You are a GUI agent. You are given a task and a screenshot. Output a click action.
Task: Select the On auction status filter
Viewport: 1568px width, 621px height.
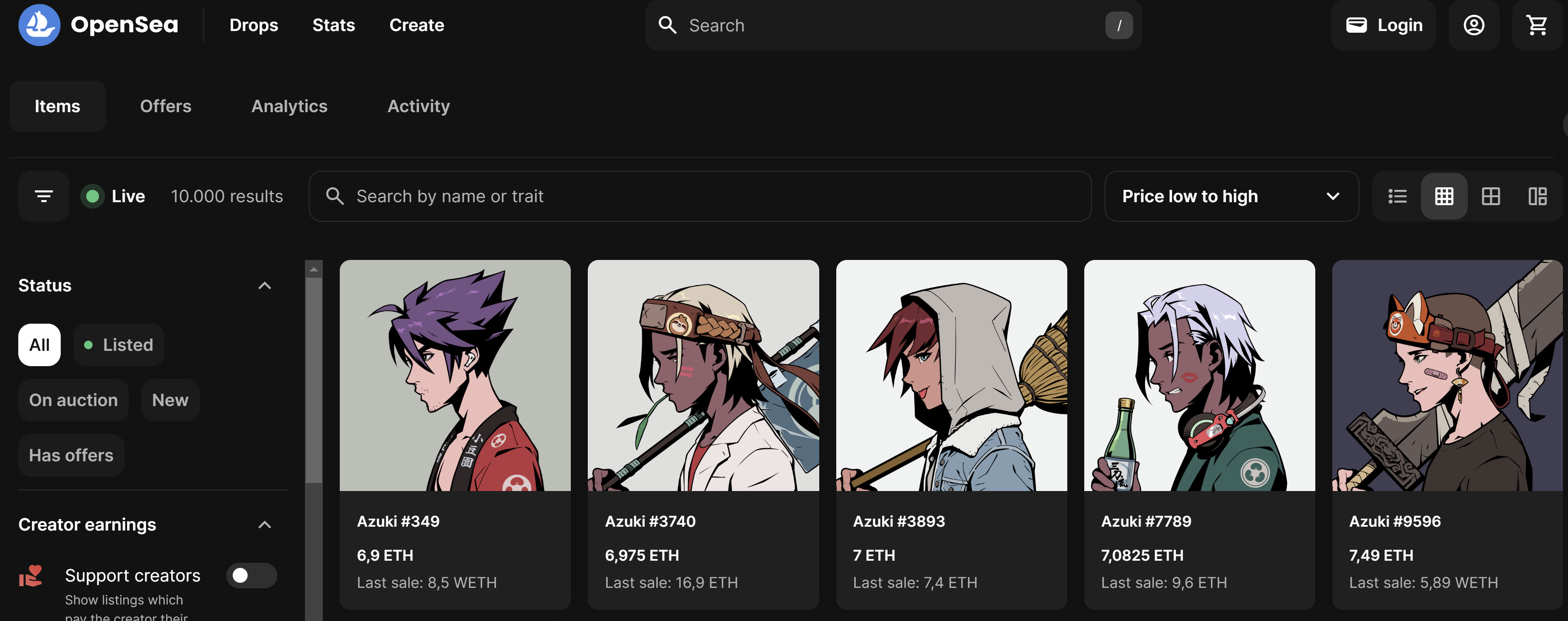tap(73, 400)
